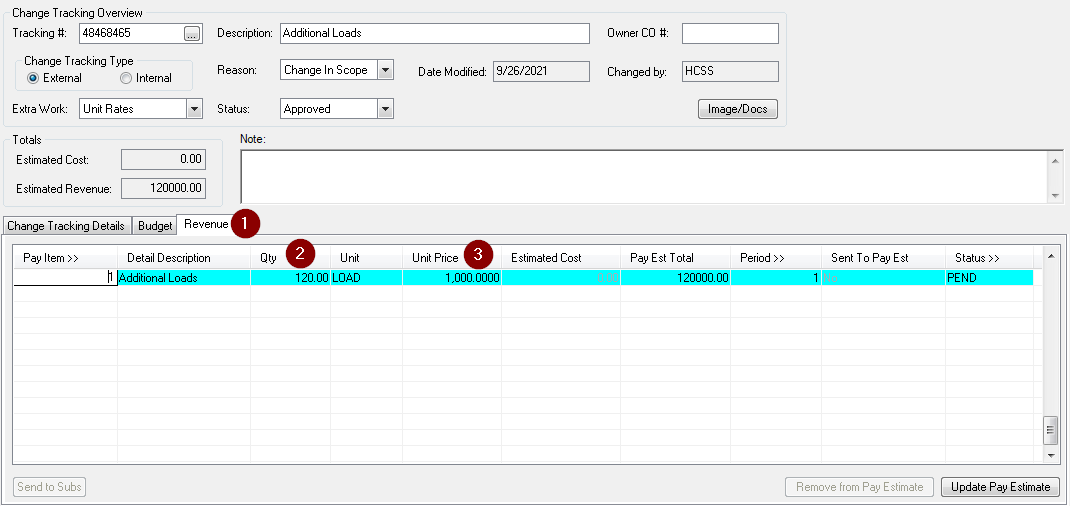Click the Image/Docs button
This screenshot has width=1070, height=506.
(738, 109)
